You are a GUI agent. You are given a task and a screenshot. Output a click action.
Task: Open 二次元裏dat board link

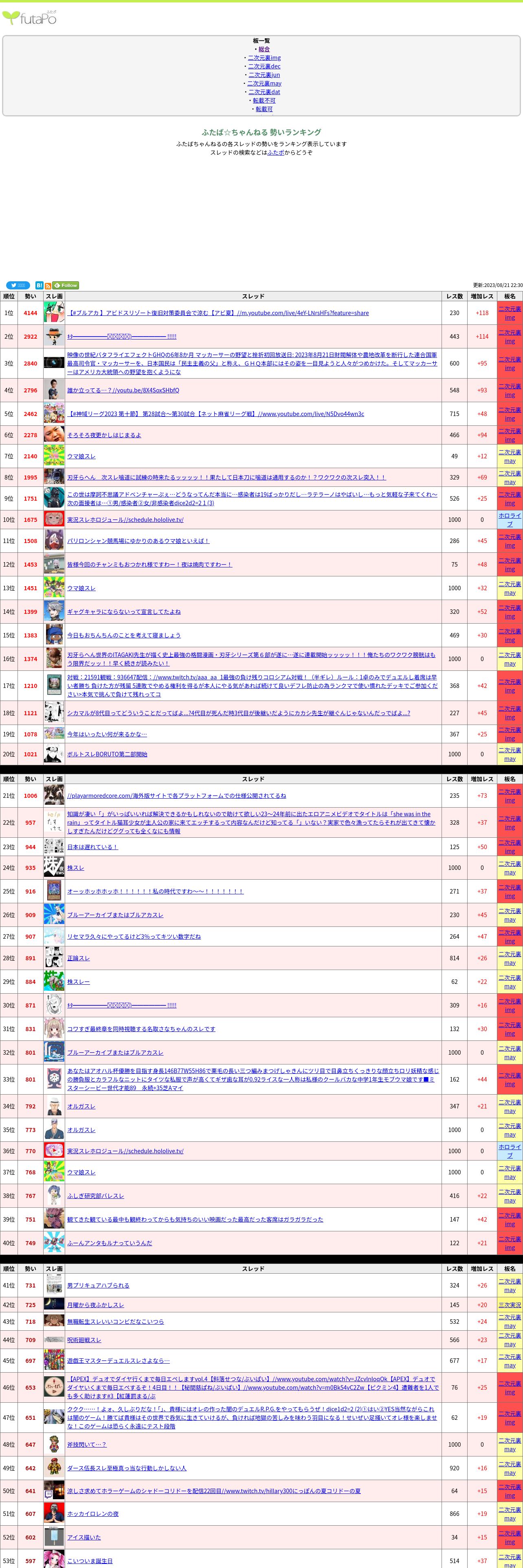264,92
